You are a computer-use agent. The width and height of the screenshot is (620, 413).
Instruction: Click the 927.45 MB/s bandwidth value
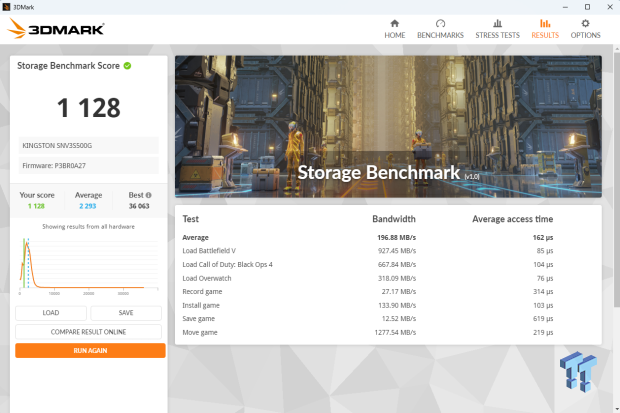pos(397,251)
